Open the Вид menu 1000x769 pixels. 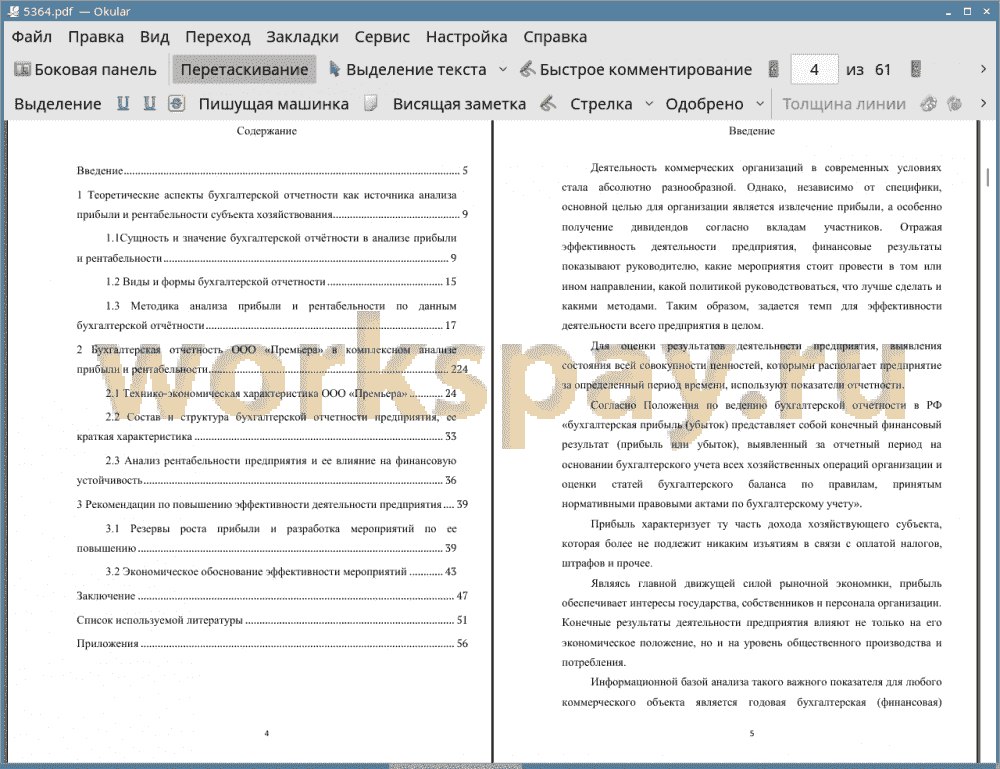click(154, 37)
